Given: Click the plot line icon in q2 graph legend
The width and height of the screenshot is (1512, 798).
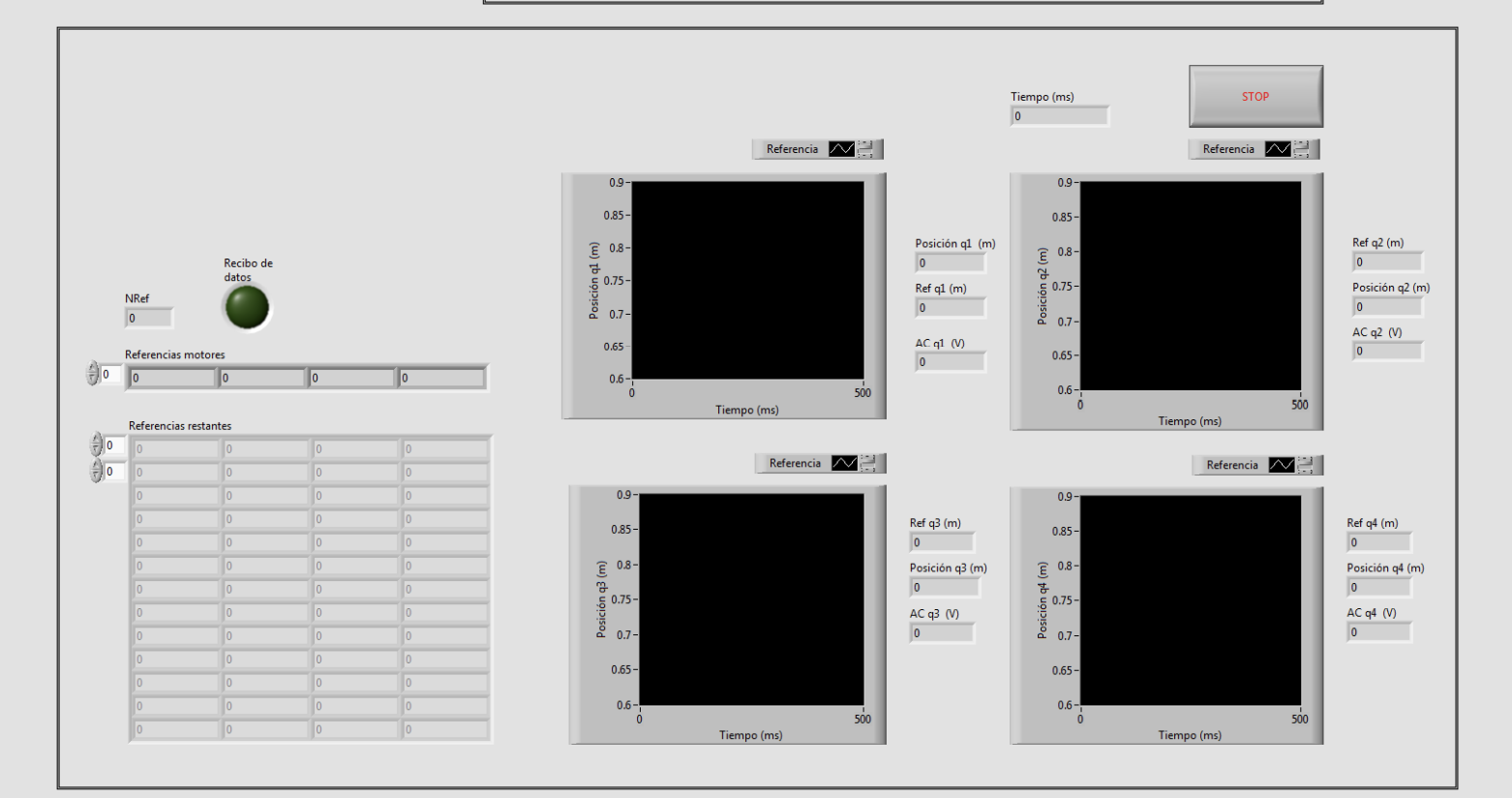Looking at the screenshot, I should (x=1278, y=149).
